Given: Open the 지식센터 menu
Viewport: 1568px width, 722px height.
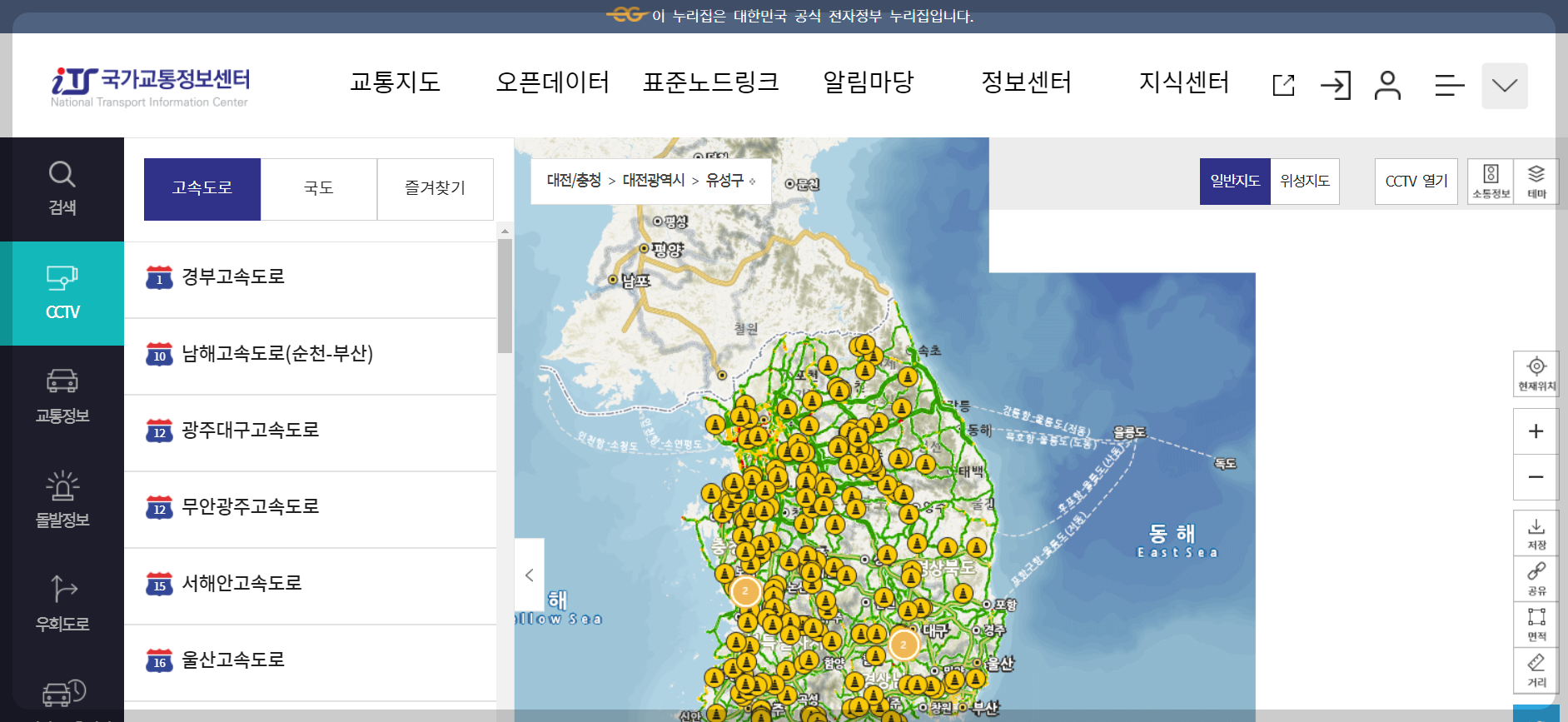Looking at the screenshot, I should tap(1184, 82).
